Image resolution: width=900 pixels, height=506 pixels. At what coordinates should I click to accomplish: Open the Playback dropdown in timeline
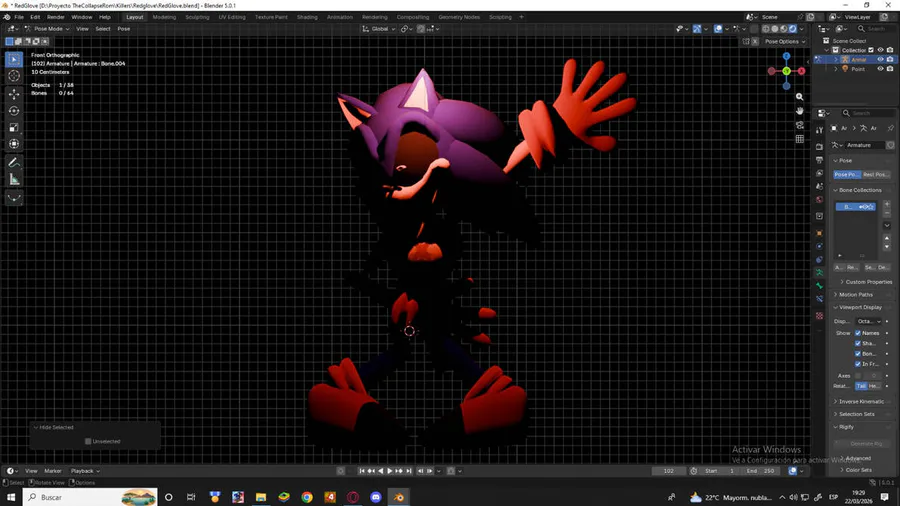pos(85,471)
